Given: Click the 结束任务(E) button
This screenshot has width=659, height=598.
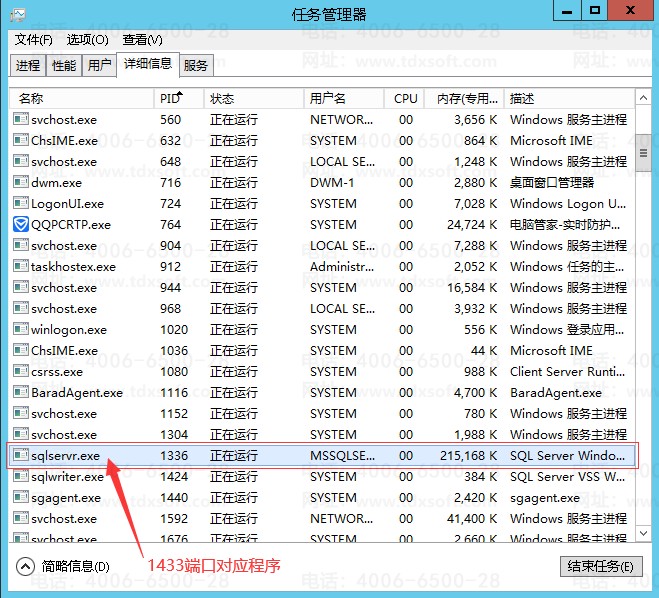Looking at the screenshot, I should (598, 567).
